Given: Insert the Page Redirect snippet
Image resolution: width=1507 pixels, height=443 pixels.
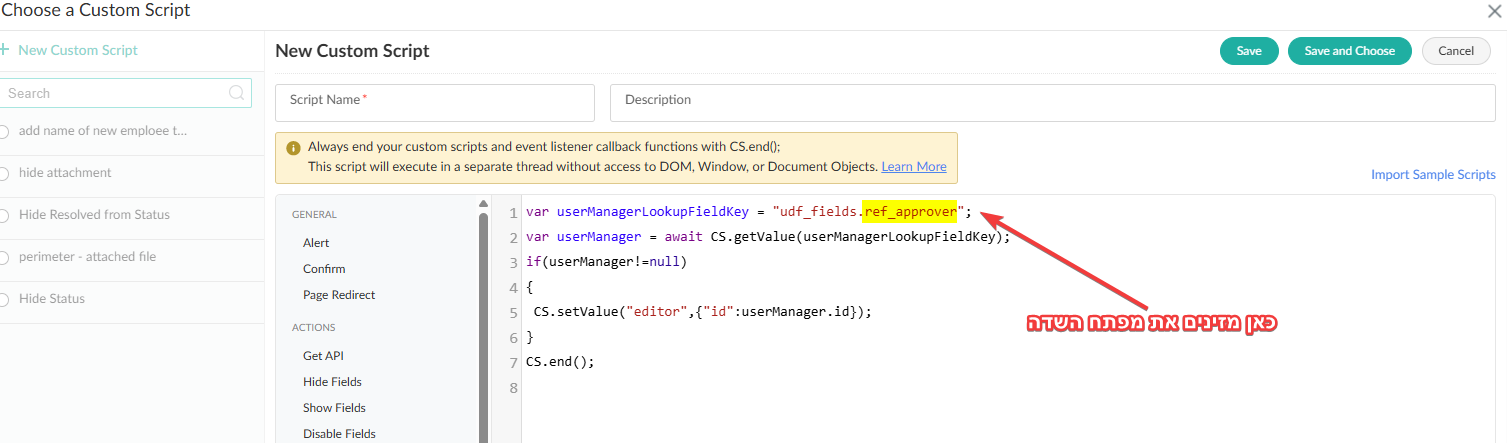Looking at the screenshot, I should click(x=339, y=295).
